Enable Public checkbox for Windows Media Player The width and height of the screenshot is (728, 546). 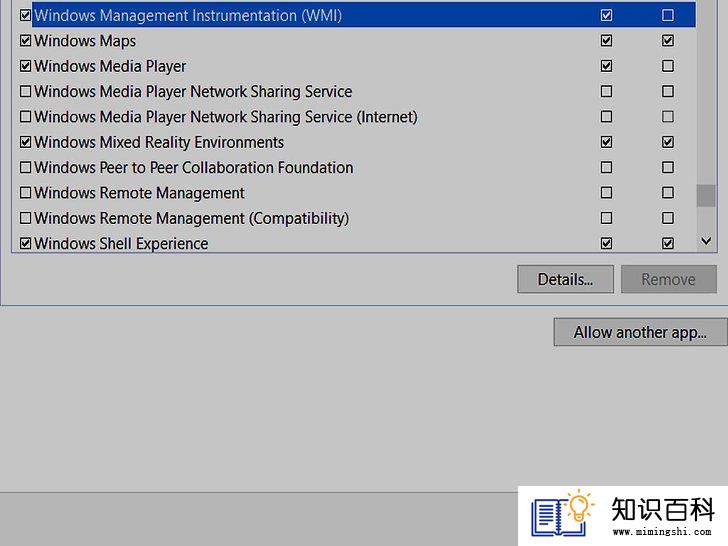click(668, 66)
